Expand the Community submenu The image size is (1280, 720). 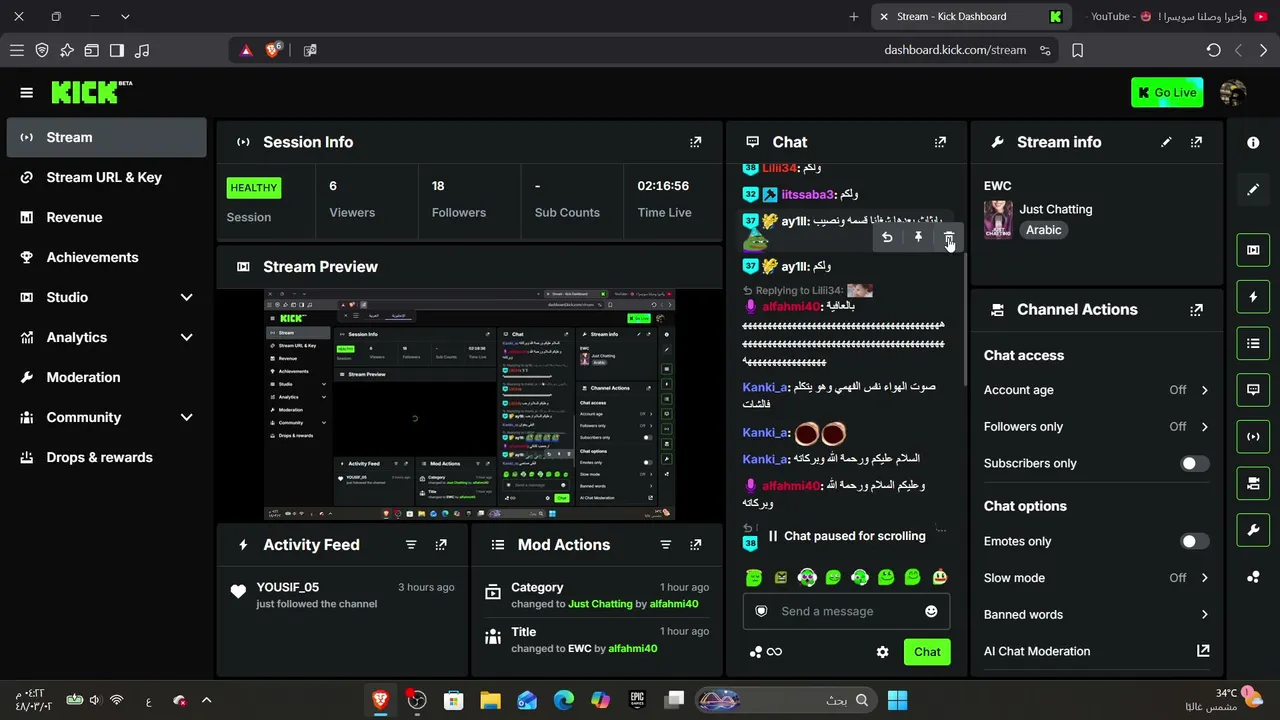tap(186, 417)
